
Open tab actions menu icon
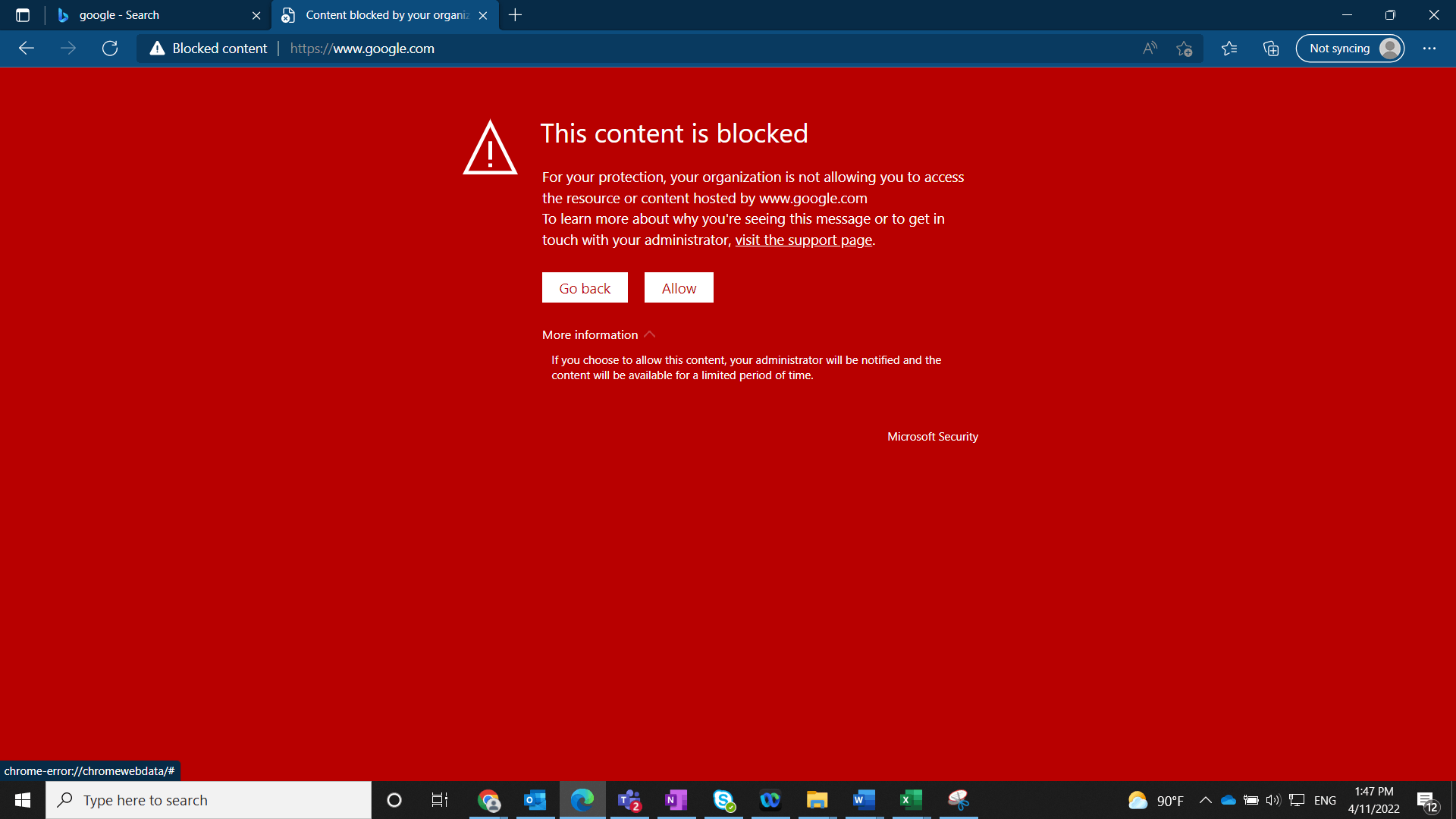click(x=23, y=15)
